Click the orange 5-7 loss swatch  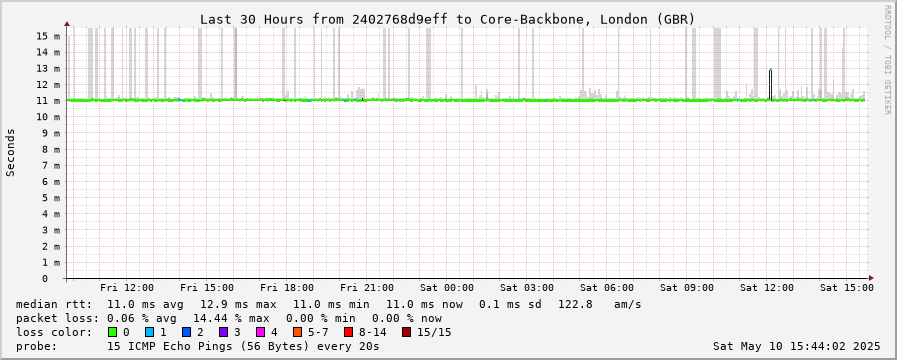pyautogui.click(x=297, y=332)
